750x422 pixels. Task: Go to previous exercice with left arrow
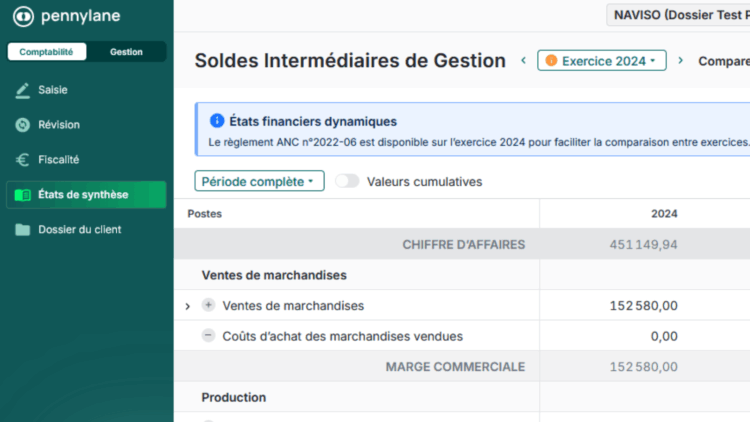click(x=523, y=61)
